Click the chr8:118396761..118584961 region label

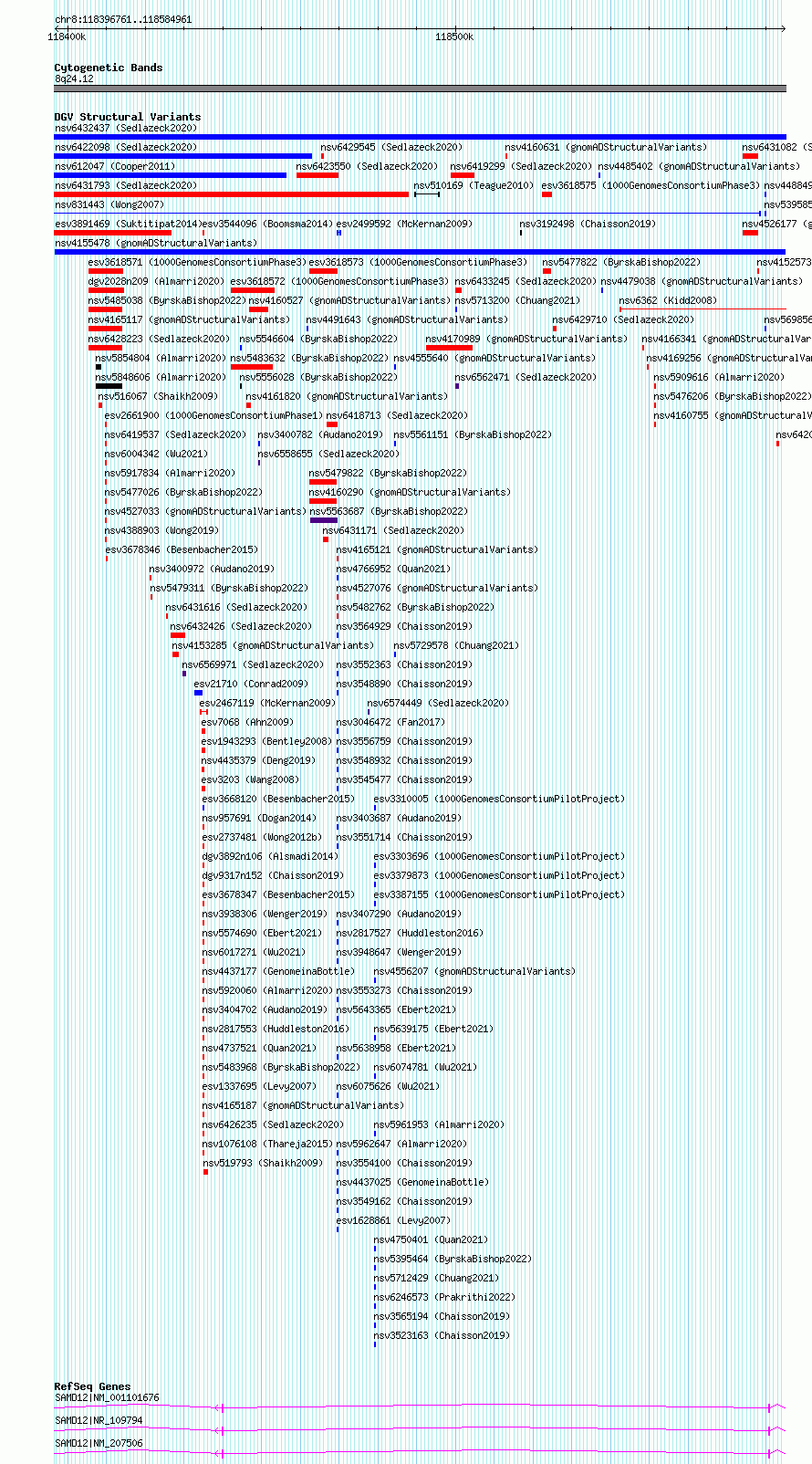(x=123, y=19)
